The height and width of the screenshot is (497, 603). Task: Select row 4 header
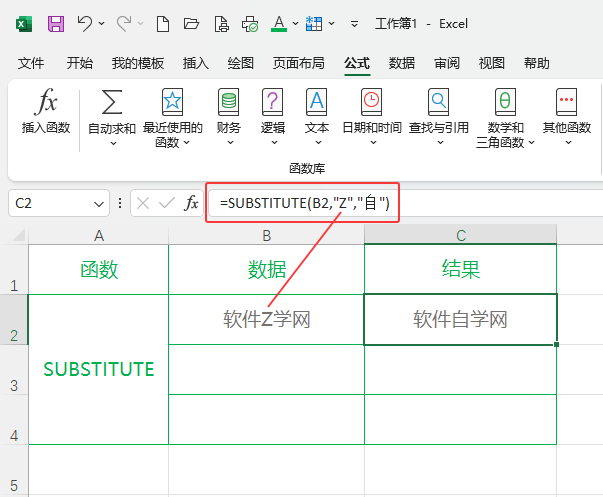click(14, 420)
